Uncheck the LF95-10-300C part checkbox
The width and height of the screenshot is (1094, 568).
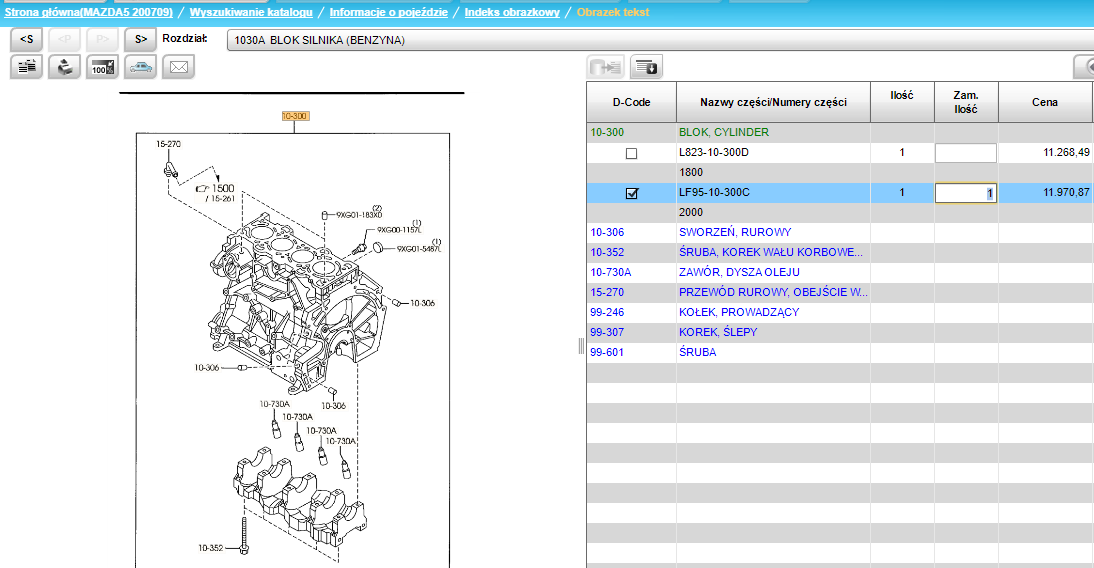pos(631,193)
